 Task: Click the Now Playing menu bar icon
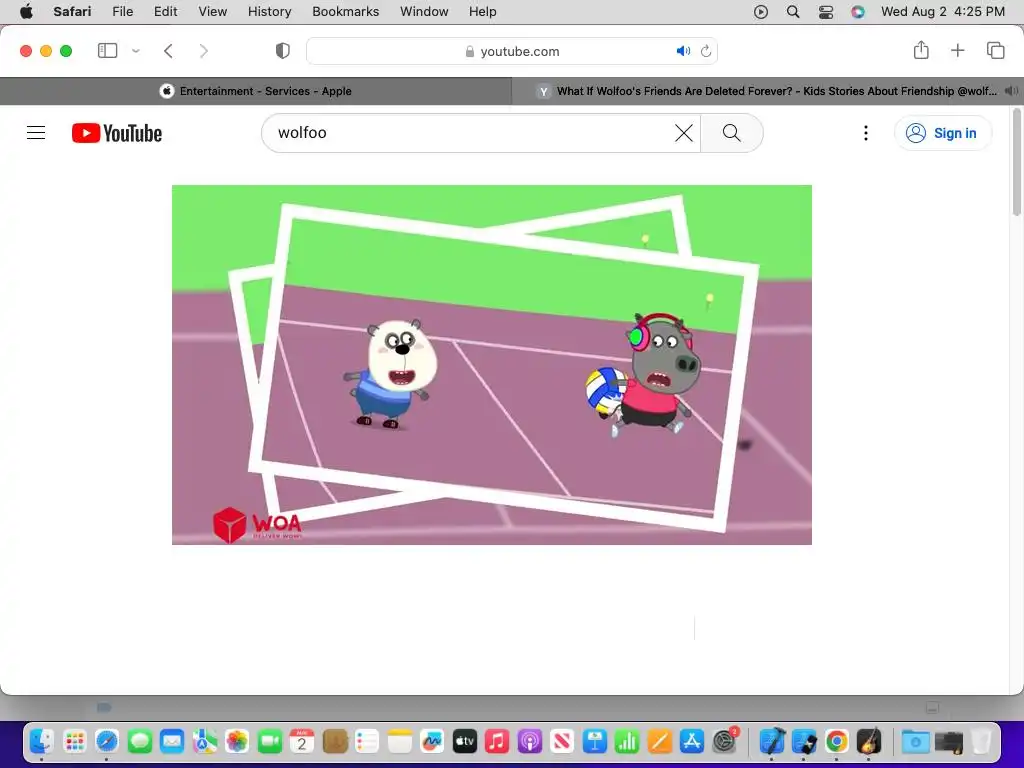point(761,12)
